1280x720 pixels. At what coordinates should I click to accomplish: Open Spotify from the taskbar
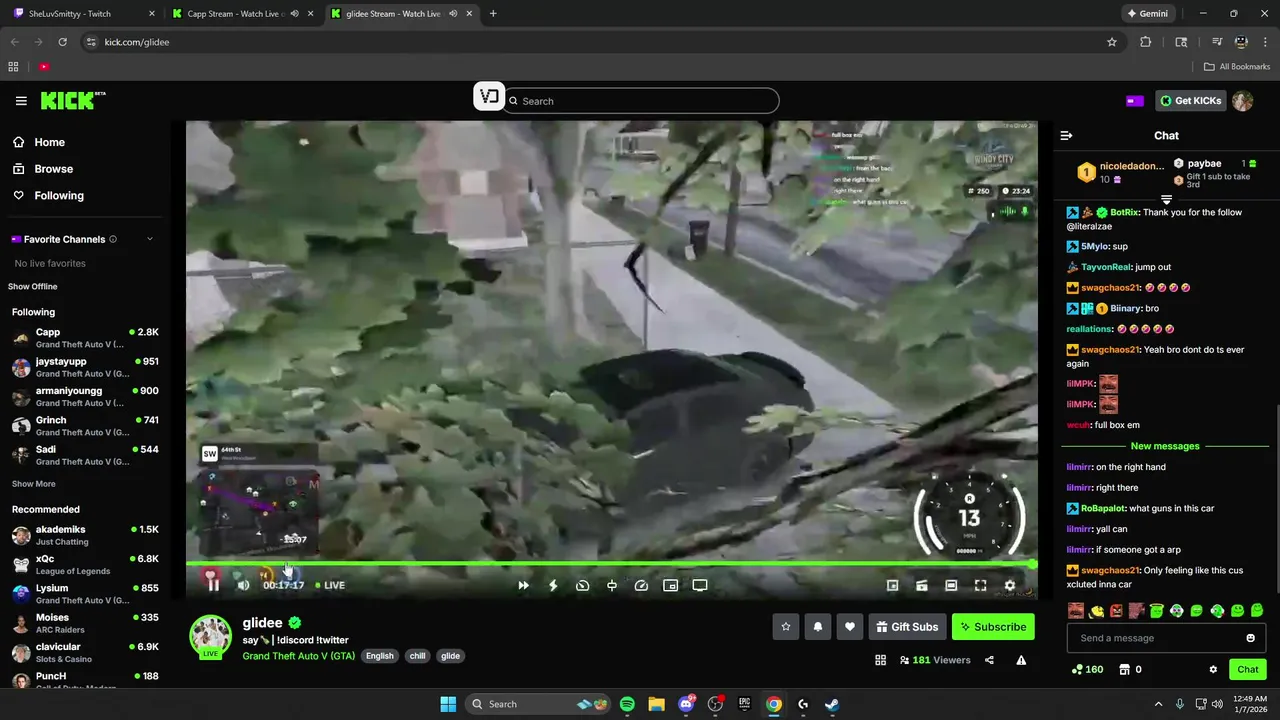click(627, 704)
